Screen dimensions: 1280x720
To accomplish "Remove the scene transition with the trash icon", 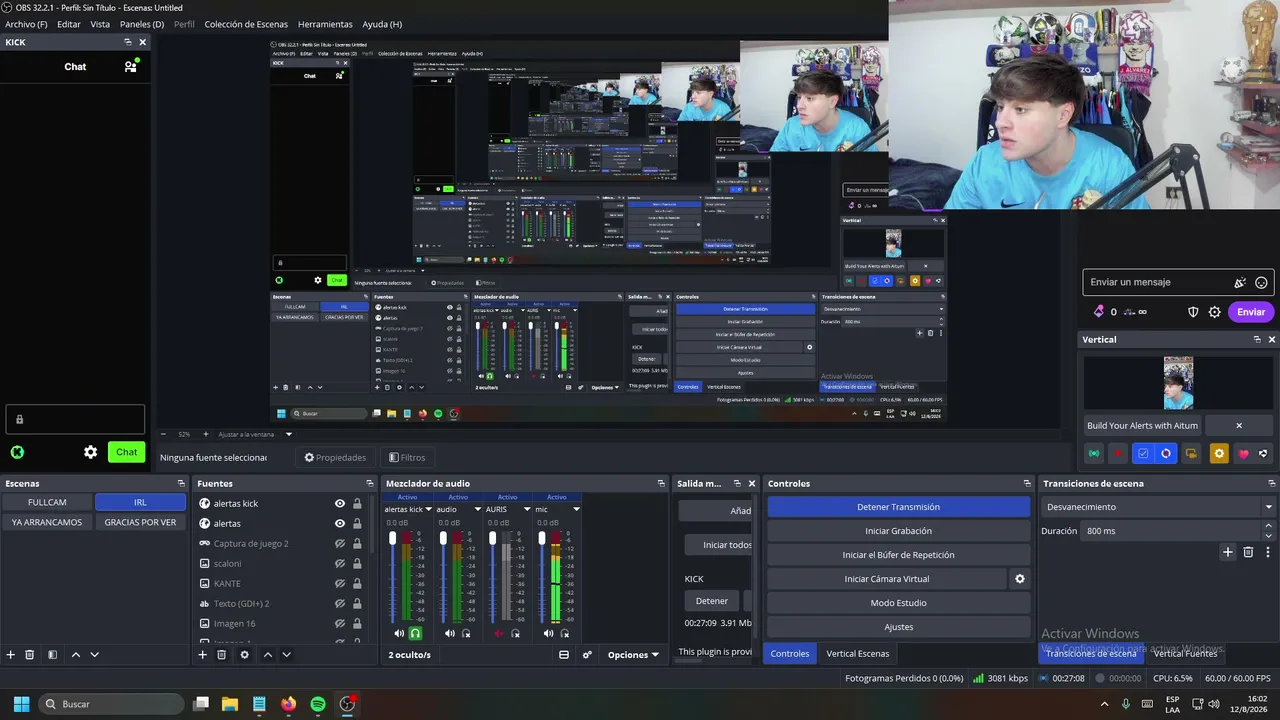I will click(x=1248, y=552).
